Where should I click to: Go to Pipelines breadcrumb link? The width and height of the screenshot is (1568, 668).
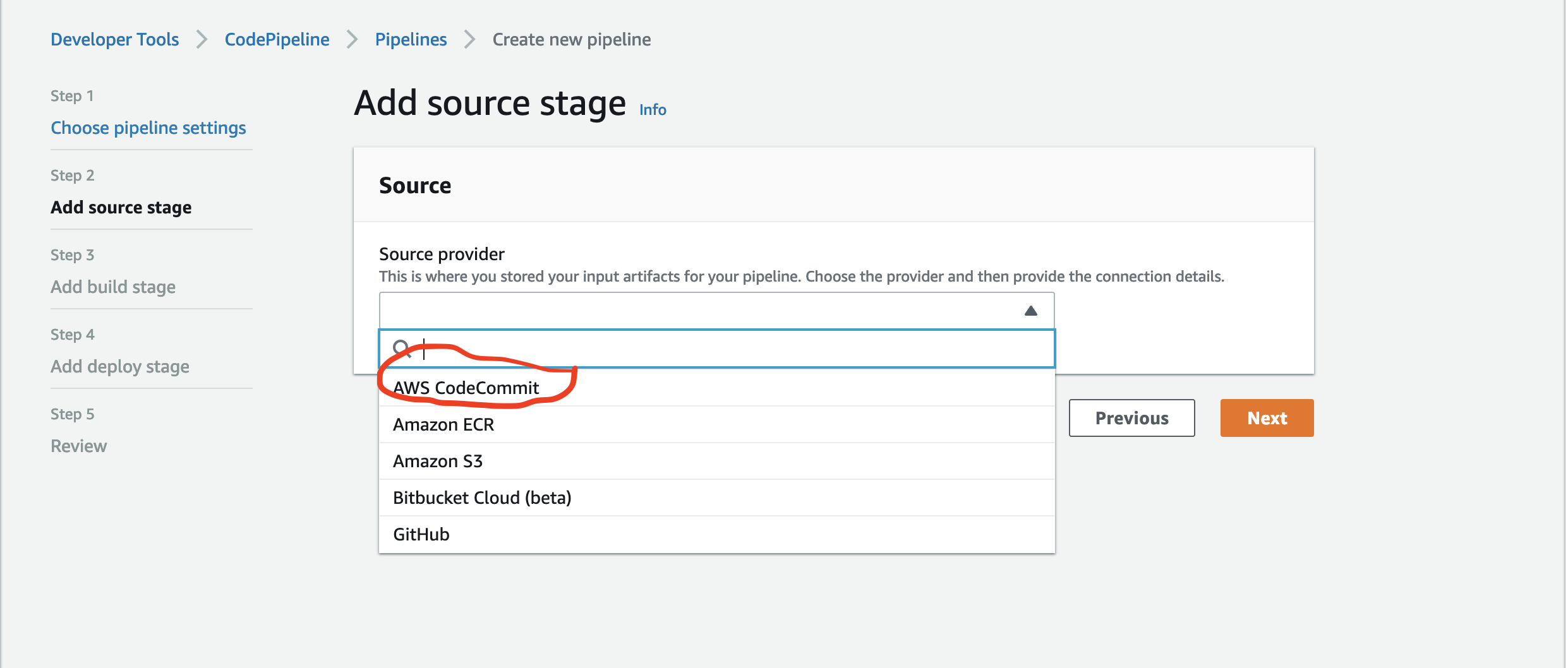[x=411, y=39]
